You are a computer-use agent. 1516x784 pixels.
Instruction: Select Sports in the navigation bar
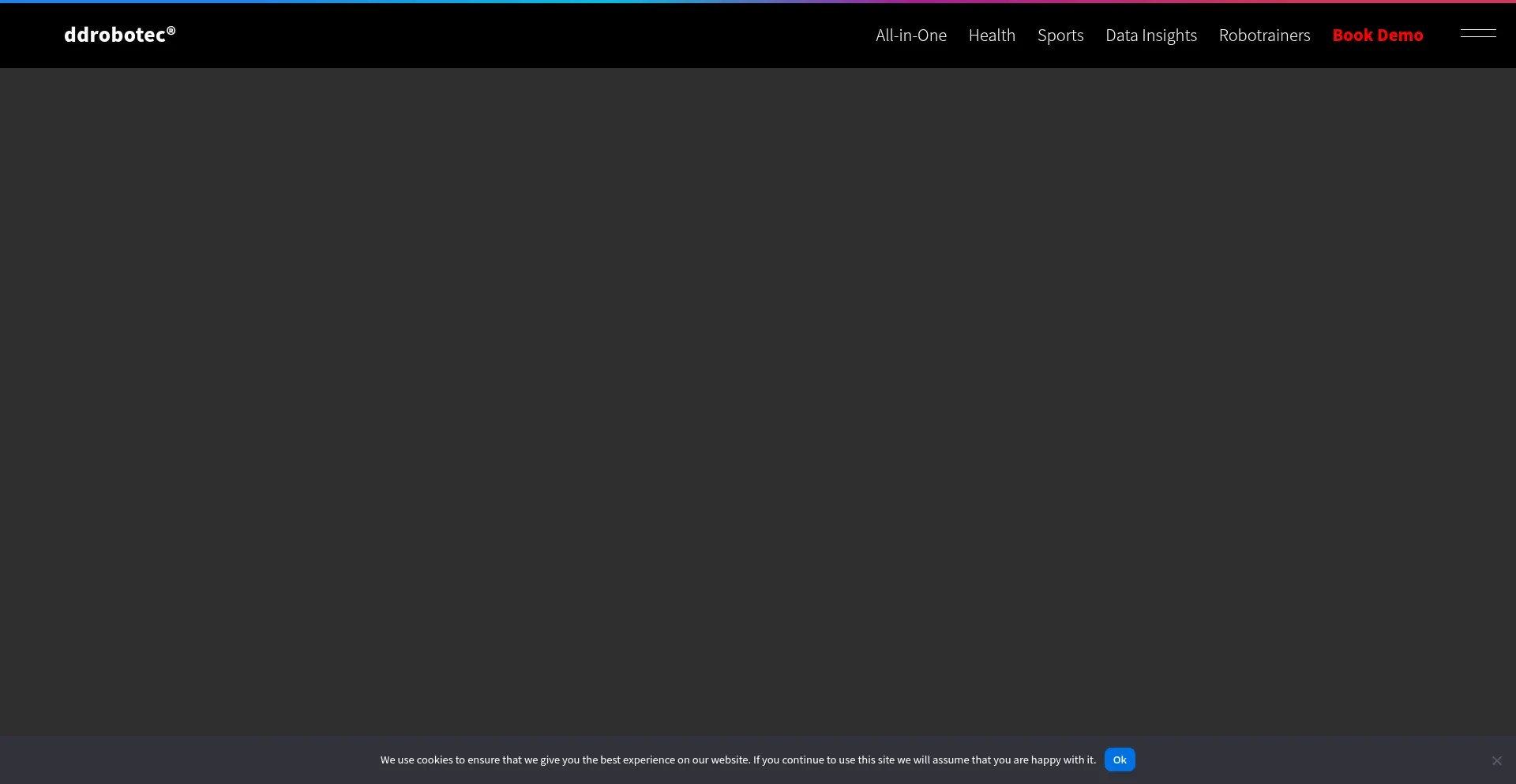[1060, 36]
